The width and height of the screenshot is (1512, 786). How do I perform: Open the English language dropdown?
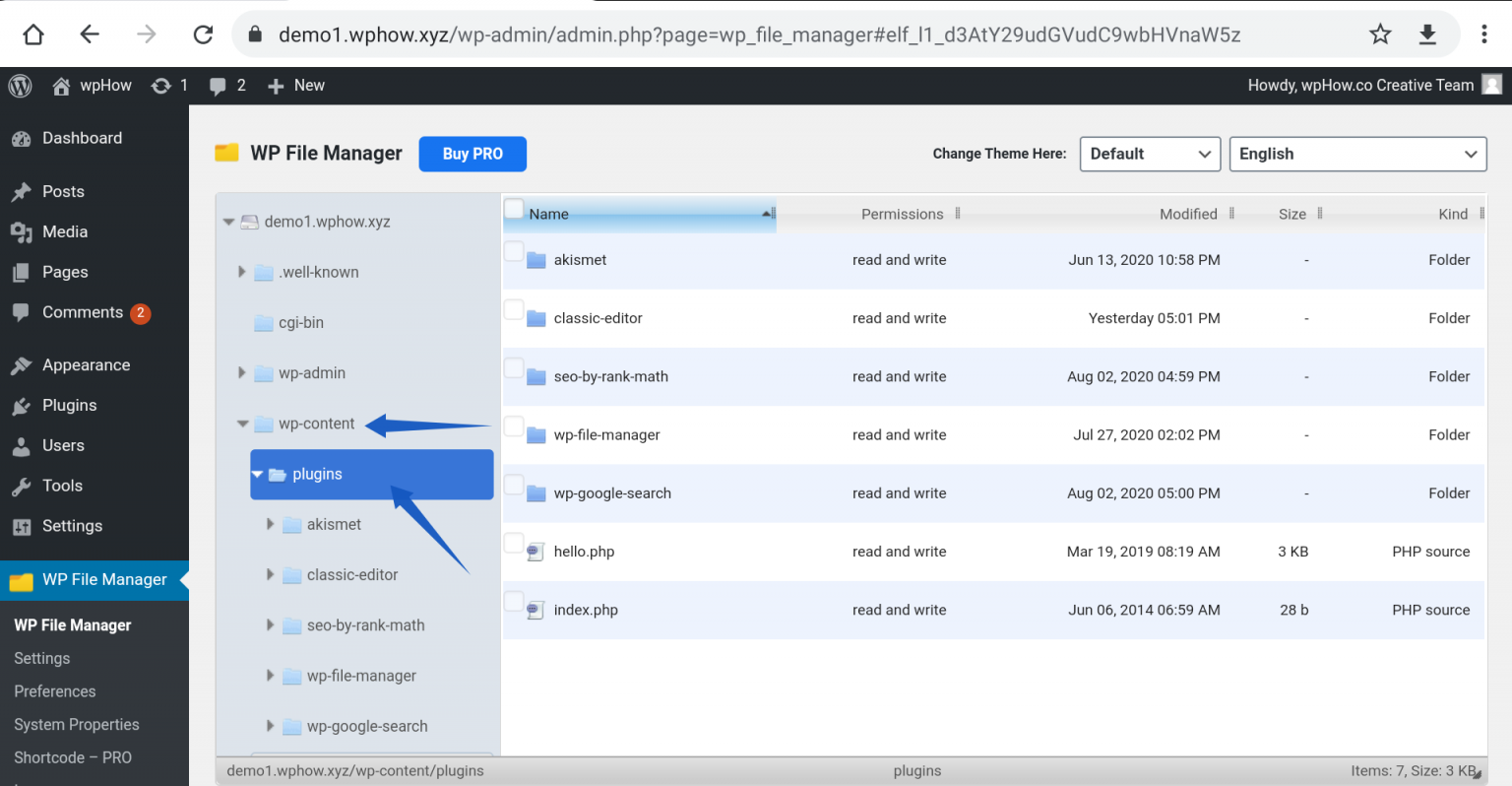pyautogui.click(x=1357, y=154)
